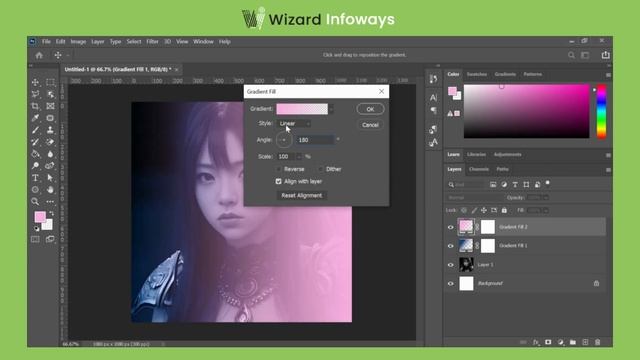The image size is (640, 360).
Task: Open the Filter menu
Action: (152, 42)
